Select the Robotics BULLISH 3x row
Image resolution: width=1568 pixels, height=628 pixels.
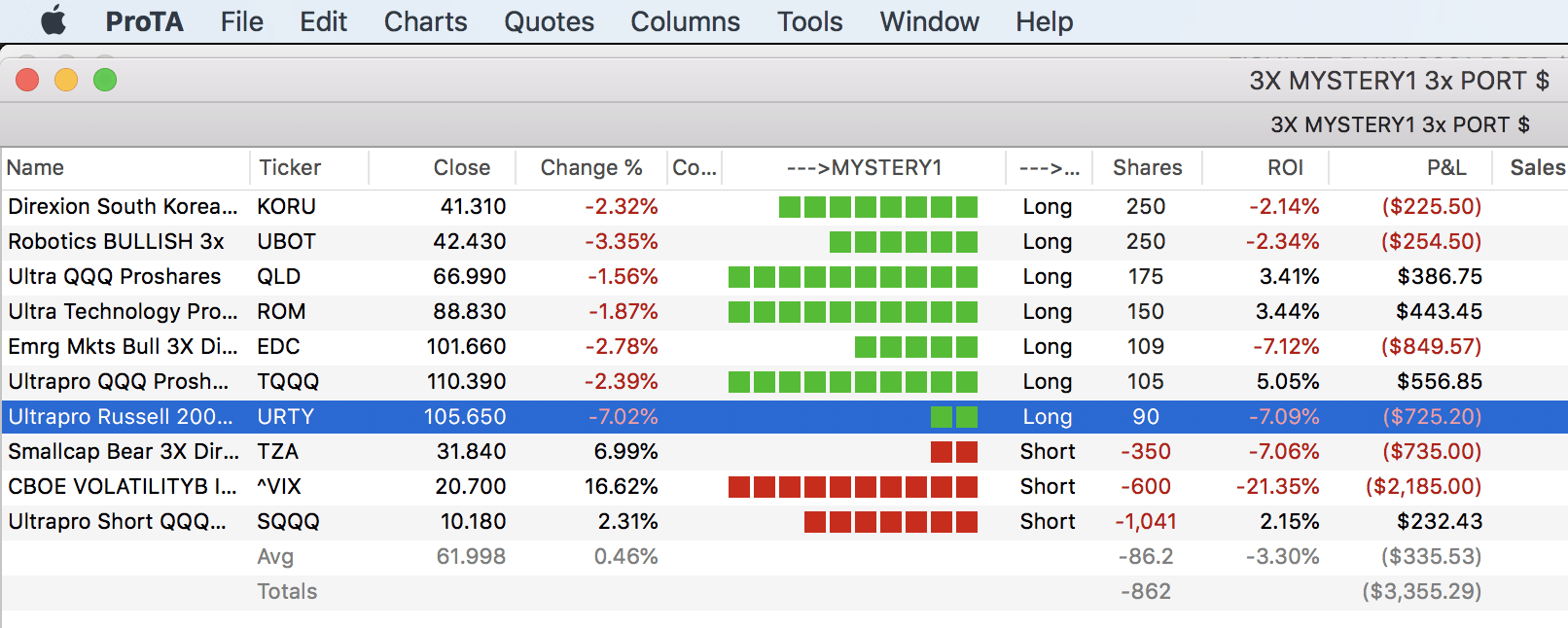(x=784, y=241)
